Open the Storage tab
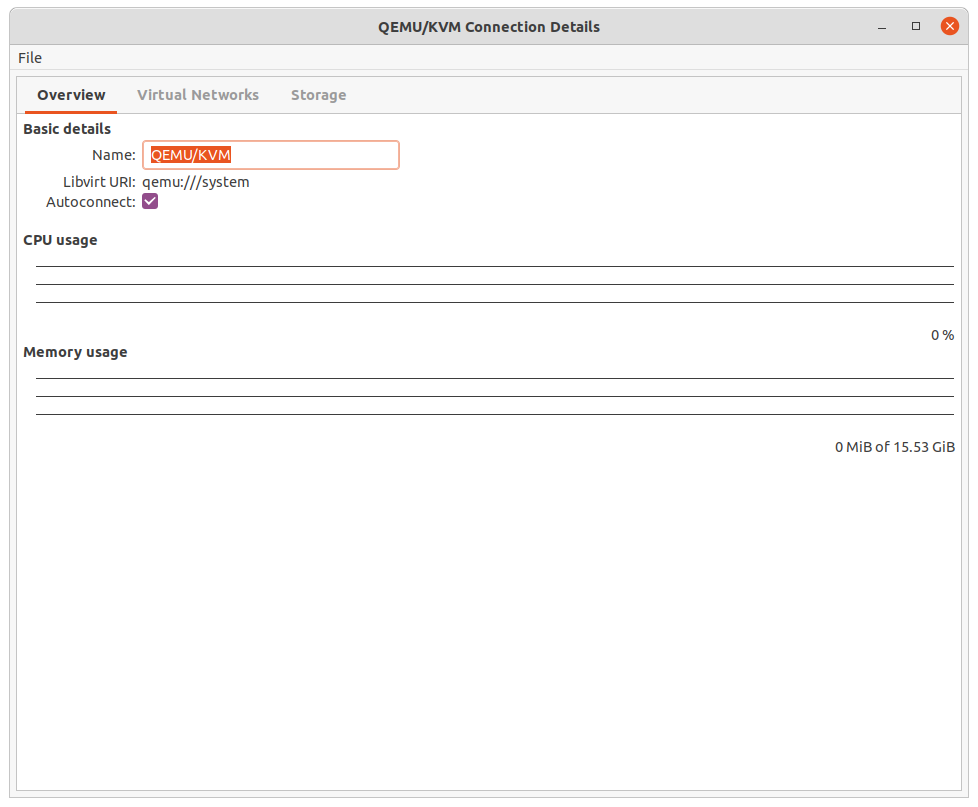Image resolution: width=978 pixels, height=807 pixels. click(x=318, y=95)
